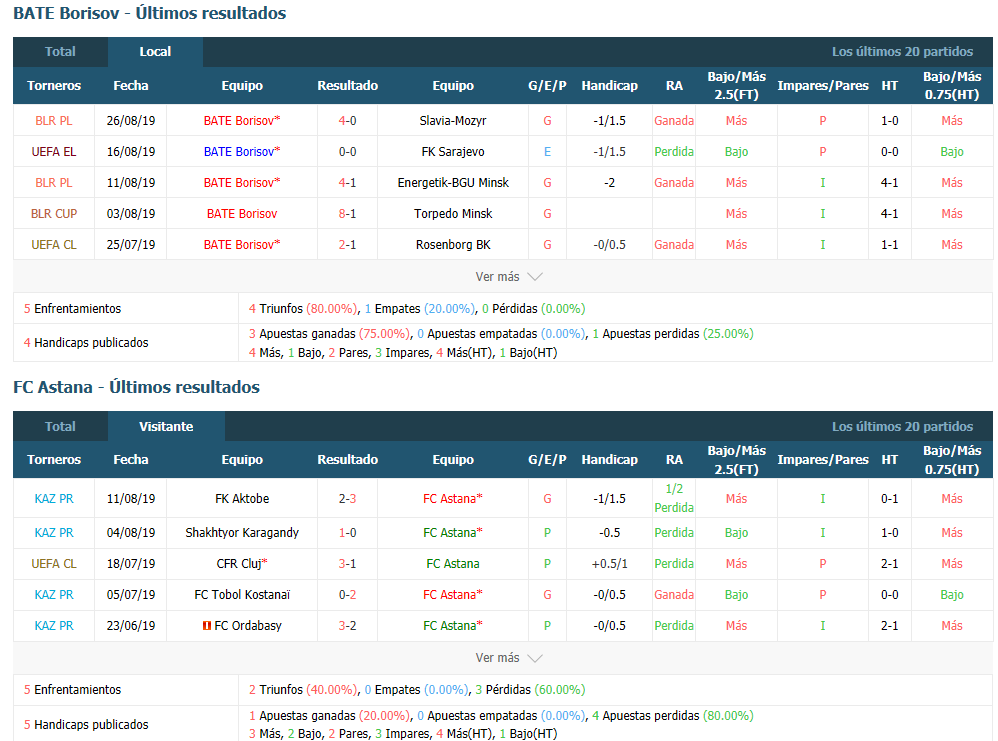The height and width of the screenshot is (741, 998).
Task: Click blue BATE Borisov in the FK Sarajevo row
Action: pos(239,152)
